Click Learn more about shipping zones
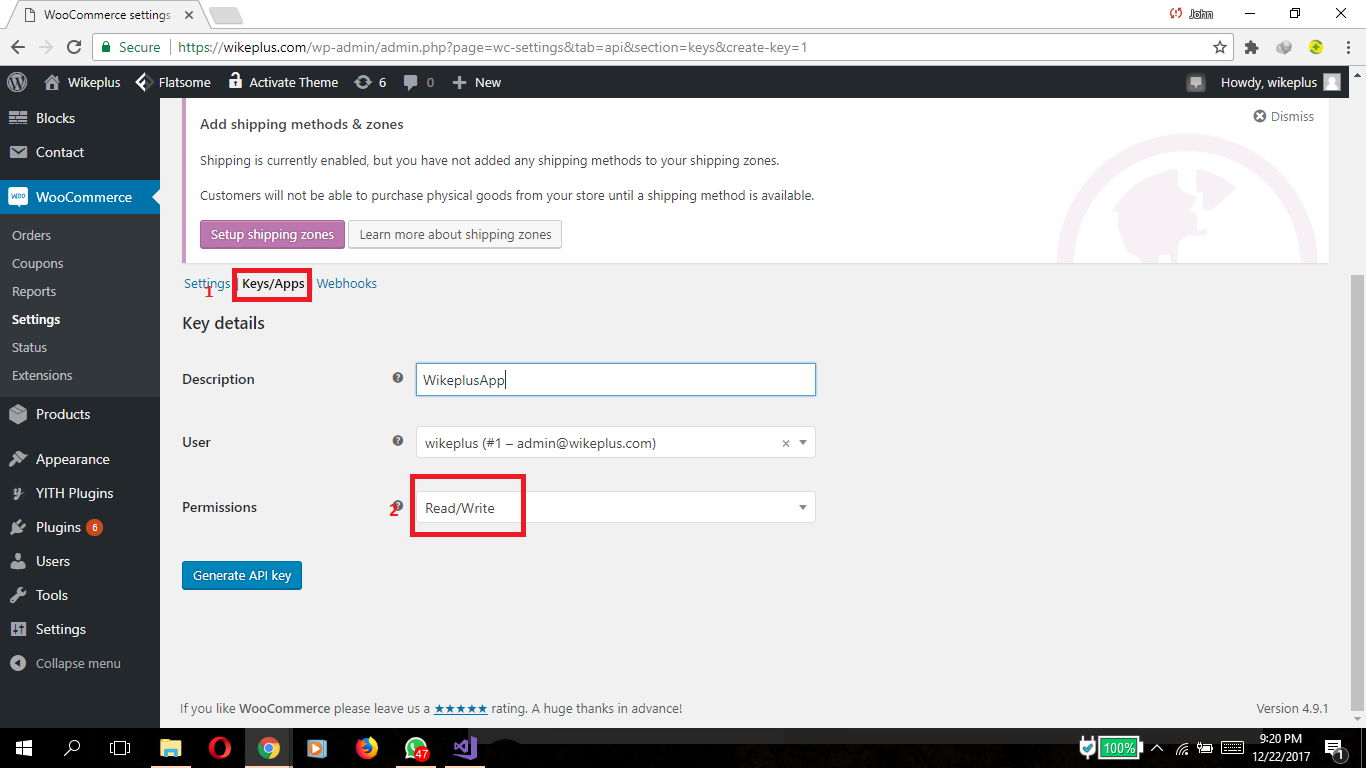 point(455,234)
